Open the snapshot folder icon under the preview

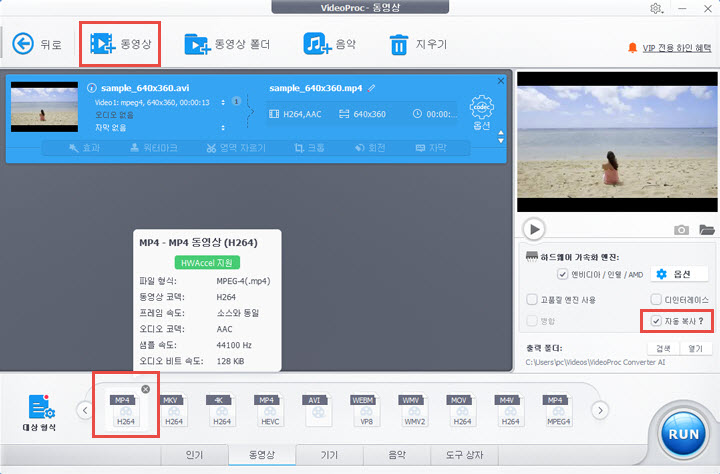click(x=707, y=229)
